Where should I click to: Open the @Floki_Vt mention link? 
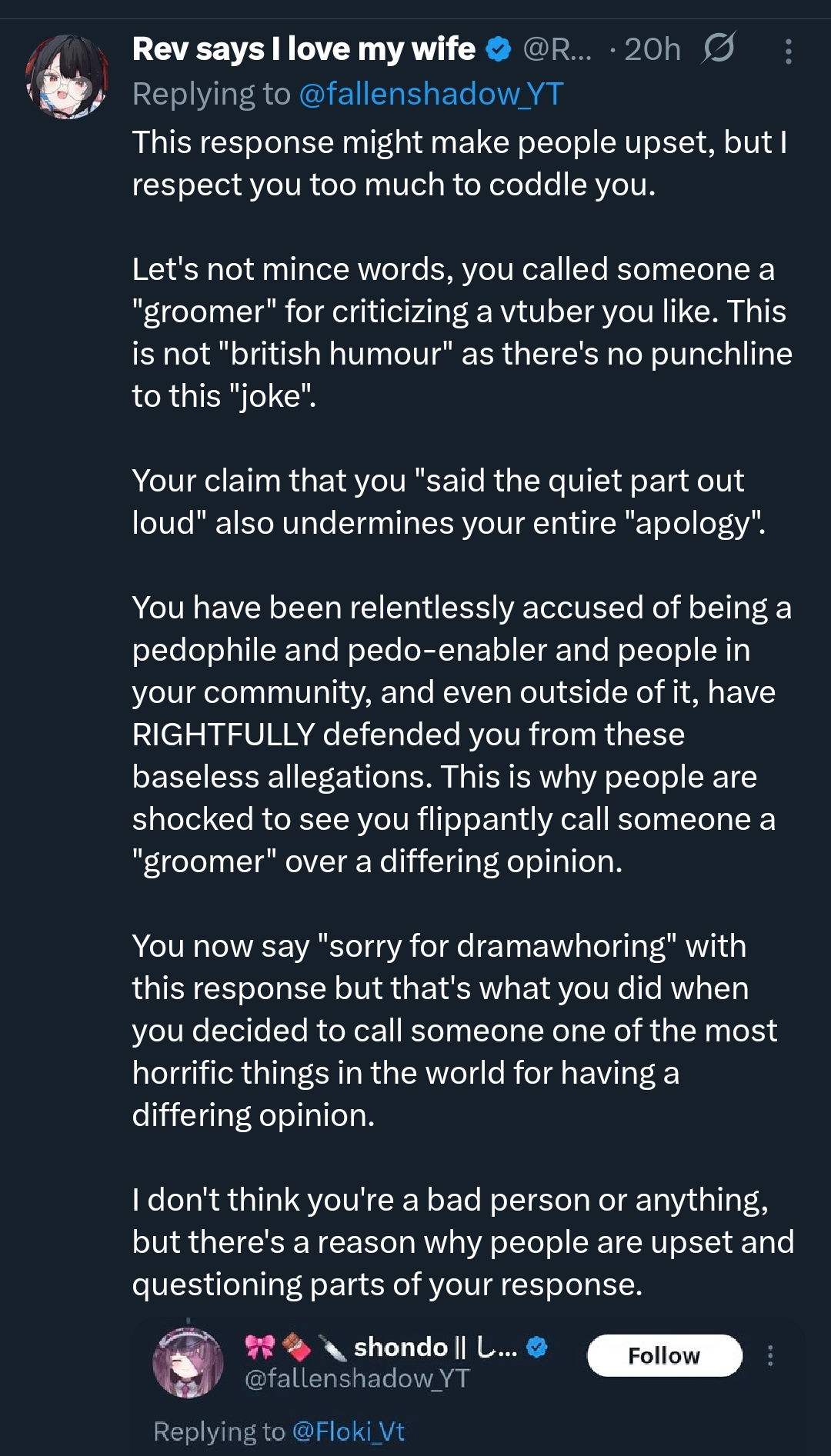point(349,1431)
